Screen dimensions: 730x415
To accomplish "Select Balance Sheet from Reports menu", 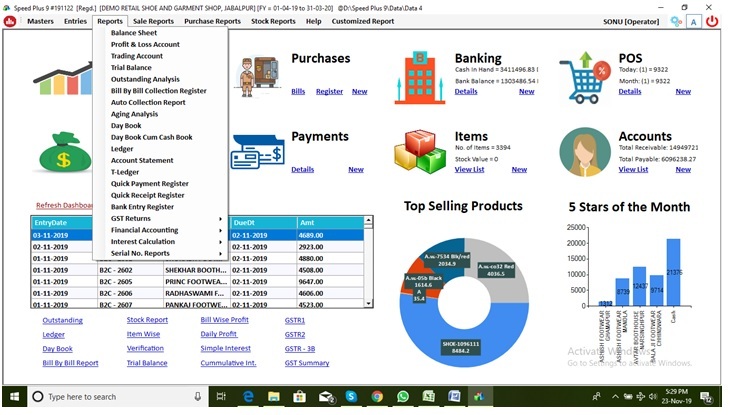I will click(x=134, y=33).
